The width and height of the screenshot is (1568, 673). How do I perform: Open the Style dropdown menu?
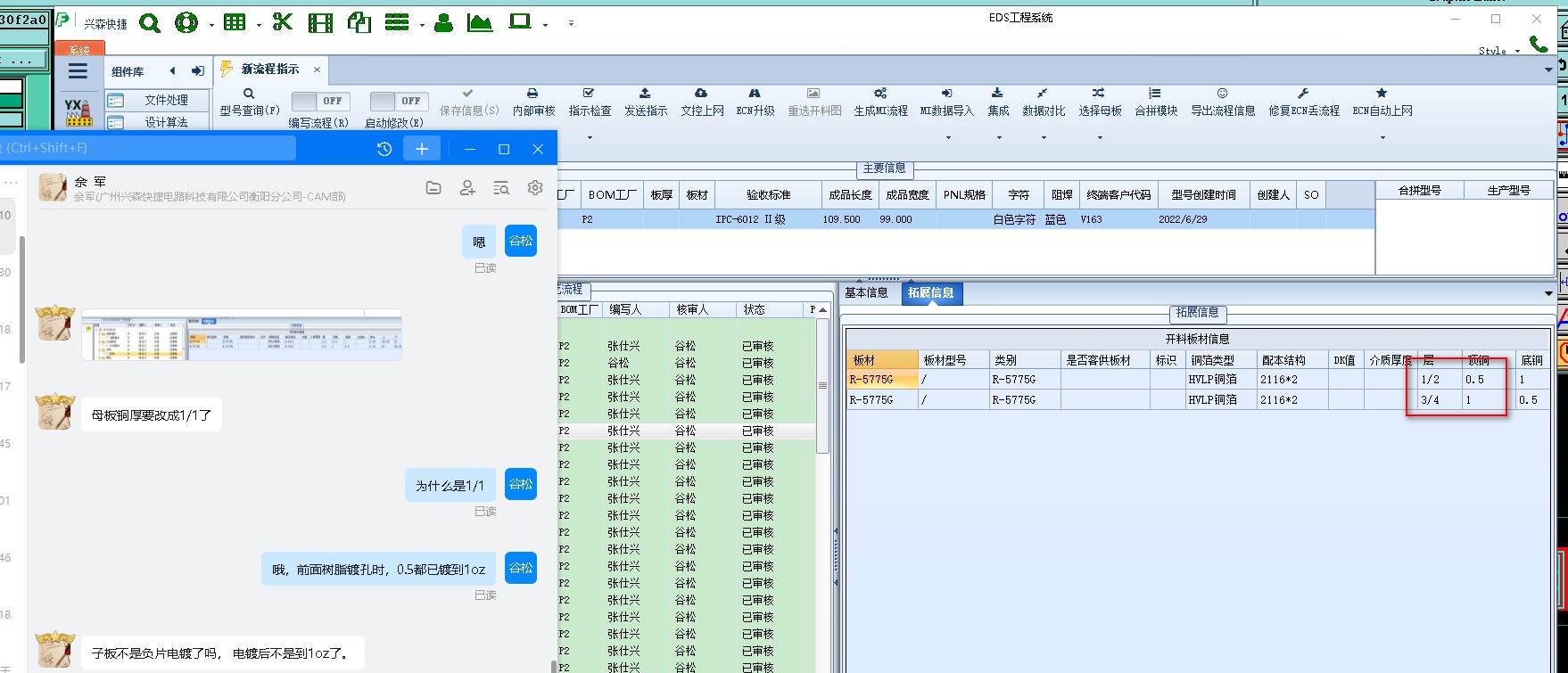pyautogui.click(x=1499, y=51)
